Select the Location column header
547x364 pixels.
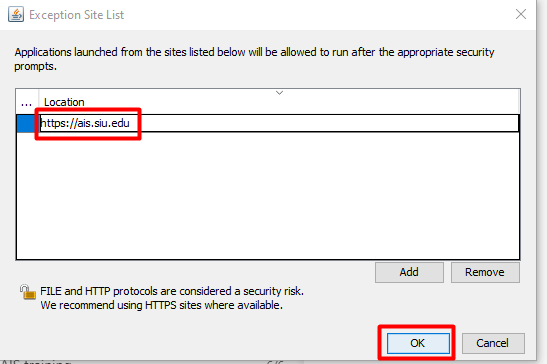point(279,102)
